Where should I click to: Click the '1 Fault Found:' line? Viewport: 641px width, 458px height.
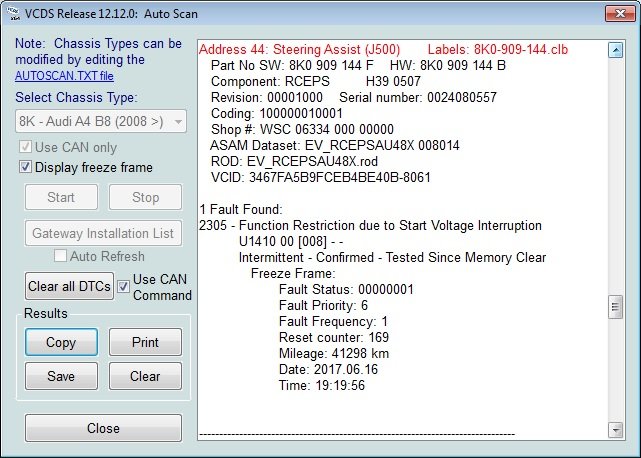(241, 209)
